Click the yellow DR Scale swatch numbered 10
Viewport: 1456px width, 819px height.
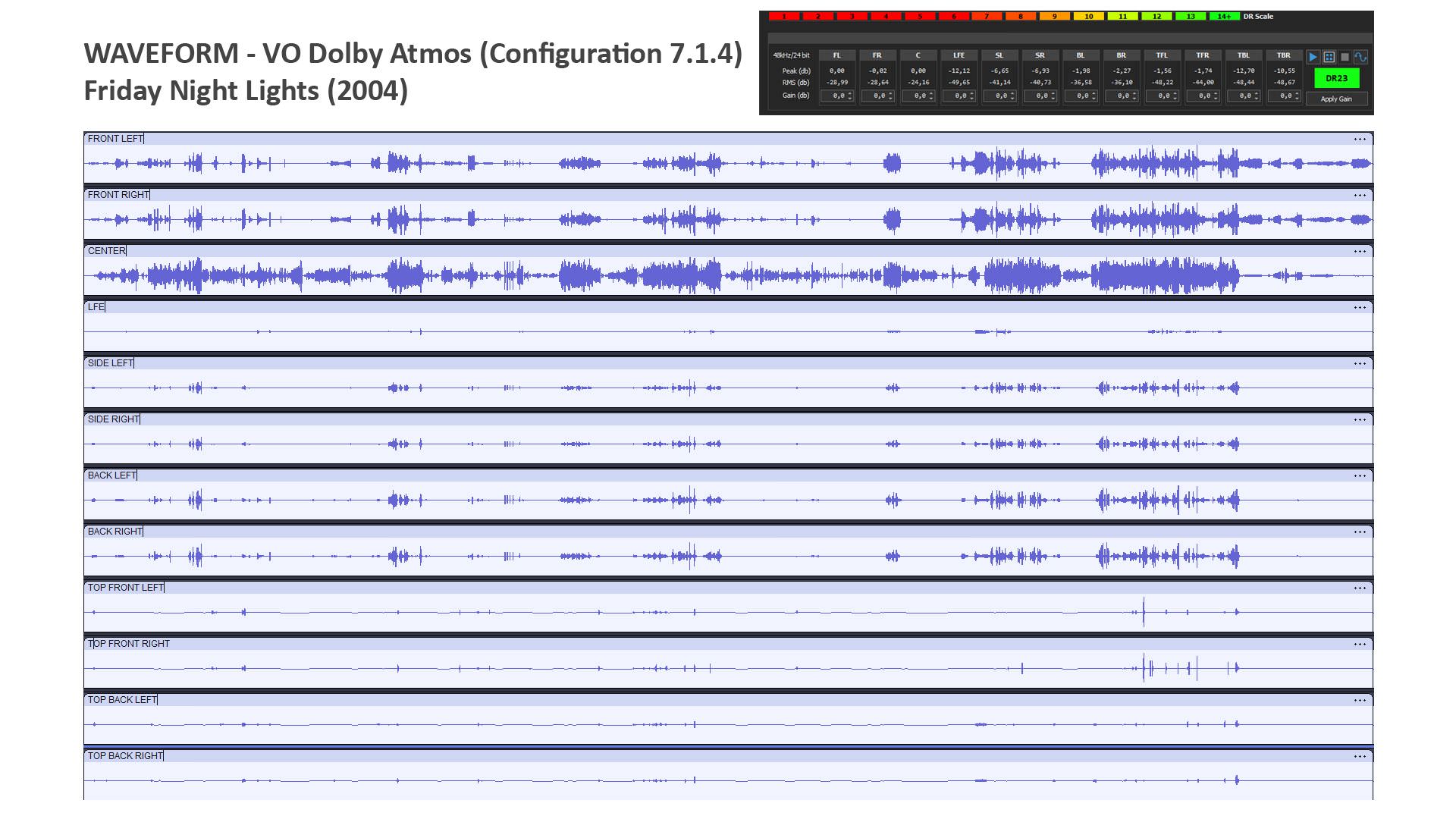(x=1088, y=16)
